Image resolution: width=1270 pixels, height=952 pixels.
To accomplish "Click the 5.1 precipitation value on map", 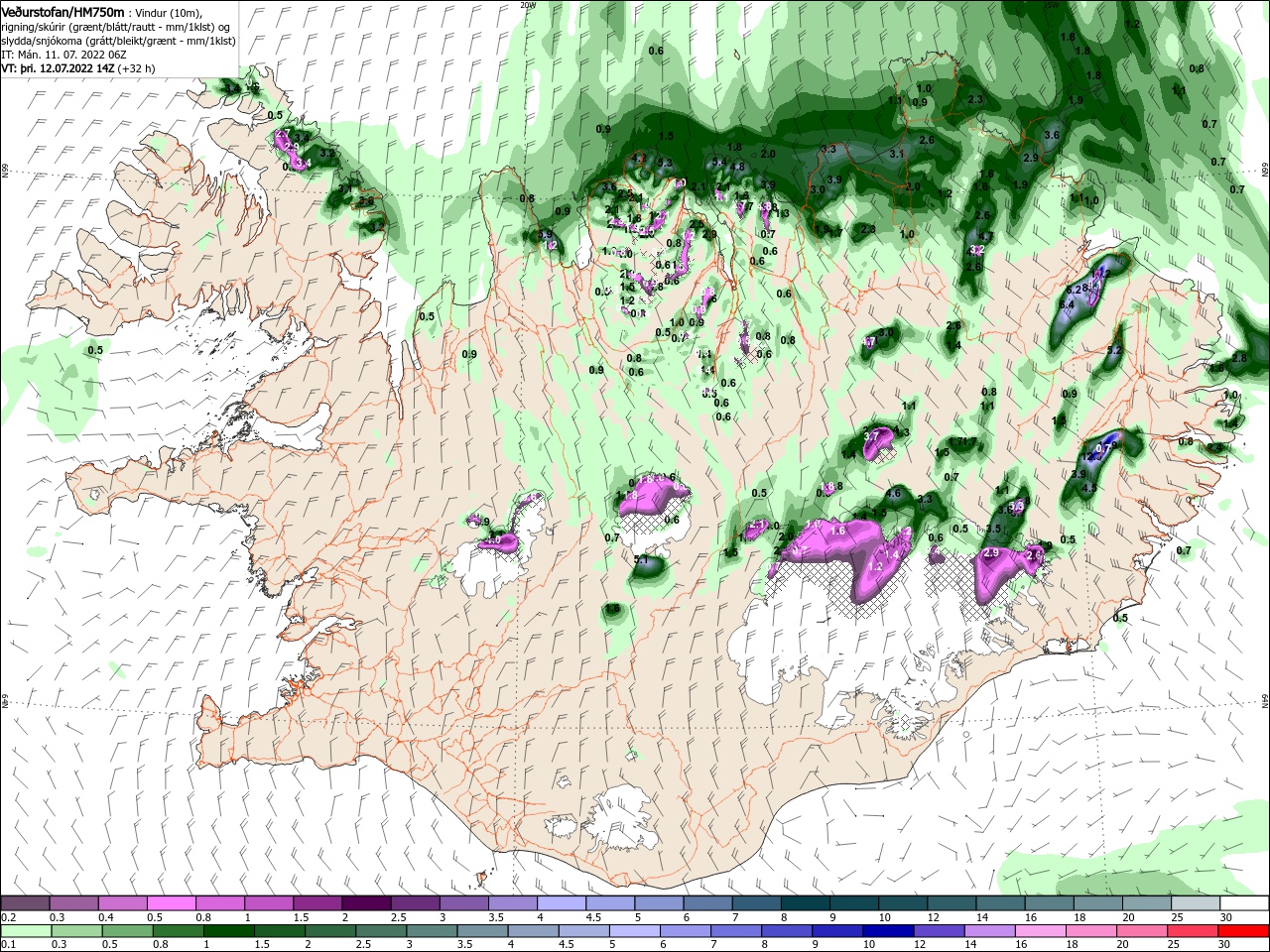I will (x=641, y=561).
